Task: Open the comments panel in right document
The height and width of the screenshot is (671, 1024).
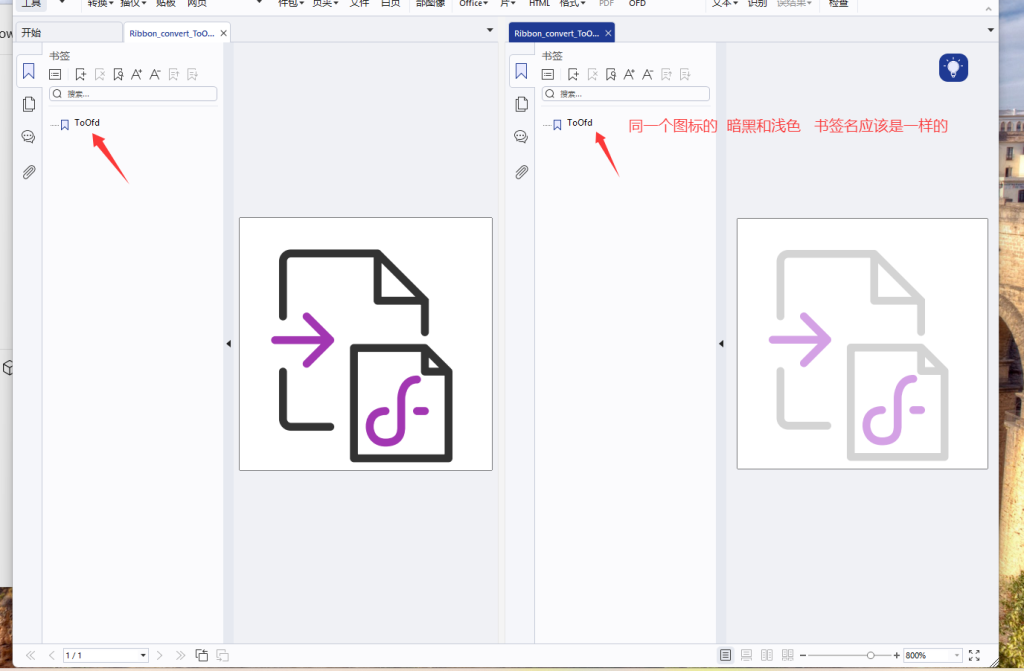Action: point(521,137)
